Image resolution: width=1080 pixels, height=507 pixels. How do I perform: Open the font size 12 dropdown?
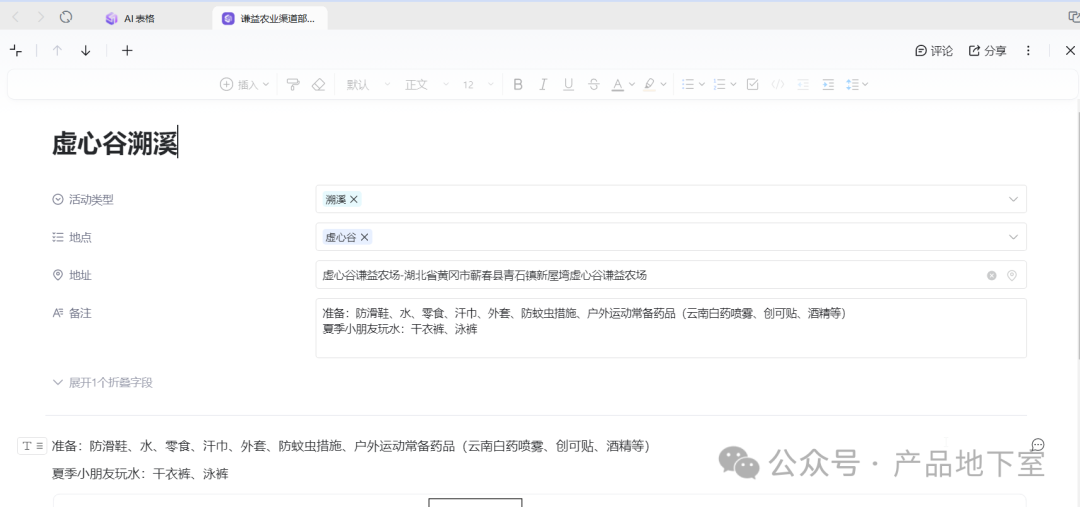[474, 85]
